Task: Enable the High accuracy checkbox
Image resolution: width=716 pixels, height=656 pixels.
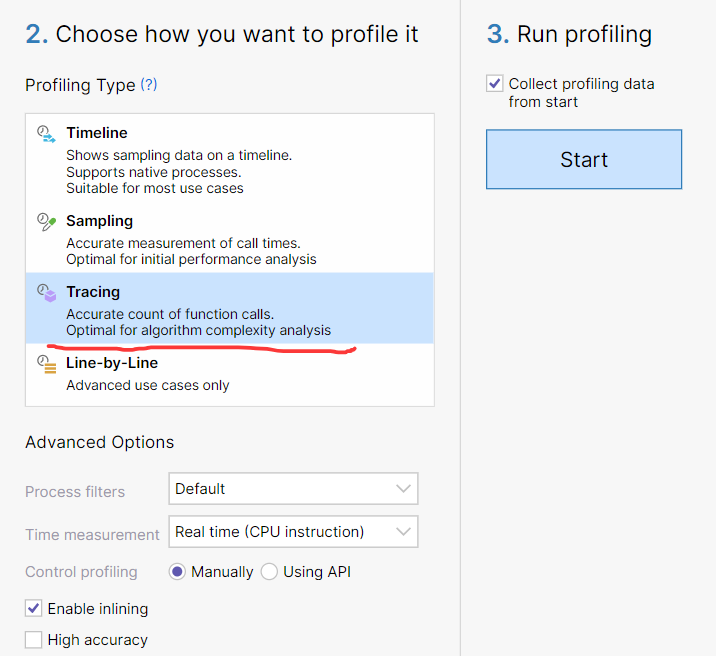Action: click(x=34, y=640)
